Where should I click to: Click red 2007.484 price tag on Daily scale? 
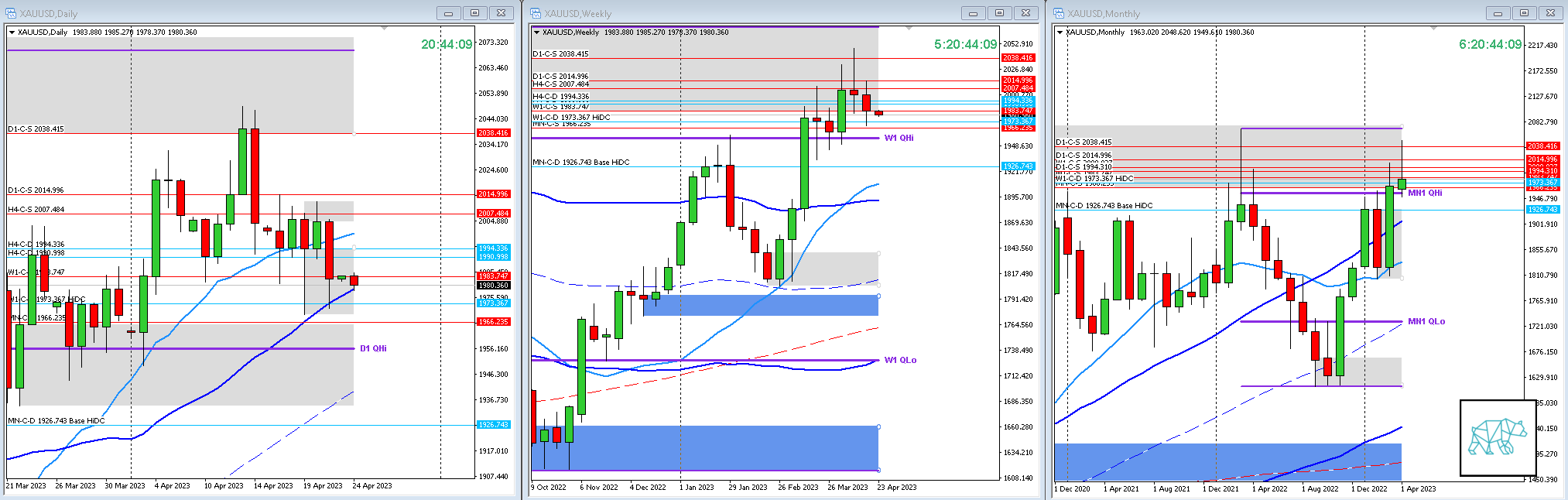(x=493, y=214)
